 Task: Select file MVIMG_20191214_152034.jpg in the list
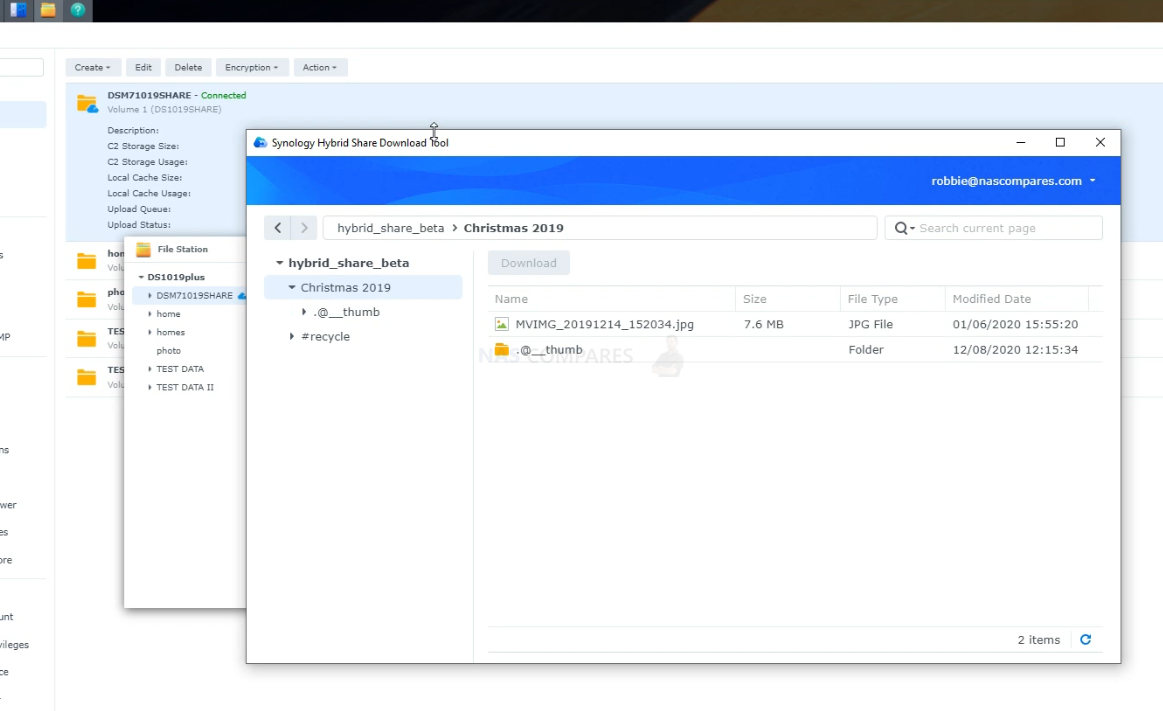pos(604,324)
